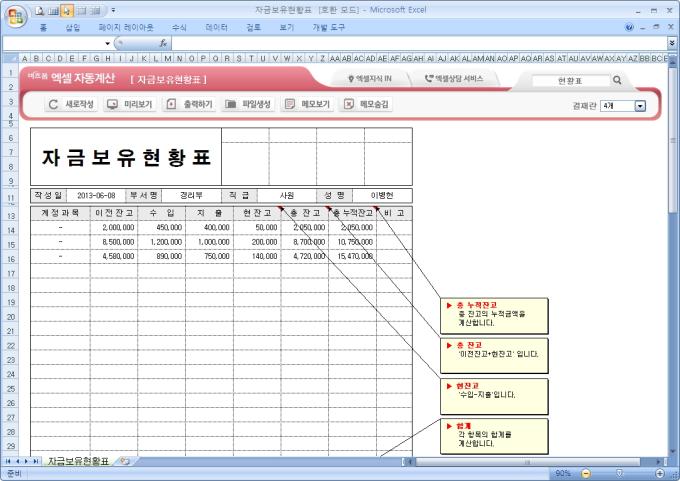Screen dimensions: 680x481
Task: Click the 메모숨김 button
Action: (x=366, y=104)
